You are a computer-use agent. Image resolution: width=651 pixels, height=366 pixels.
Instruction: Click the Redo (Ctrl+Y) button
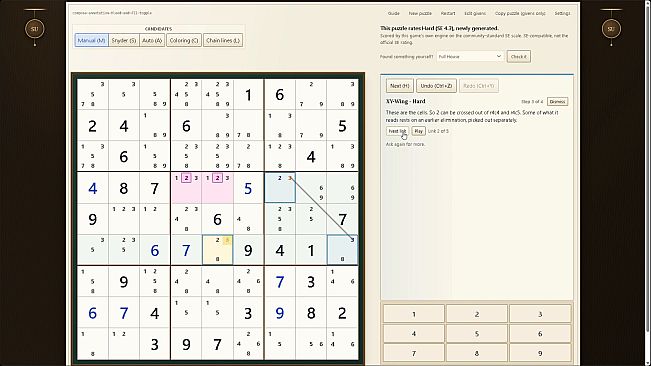pos(479,86)
